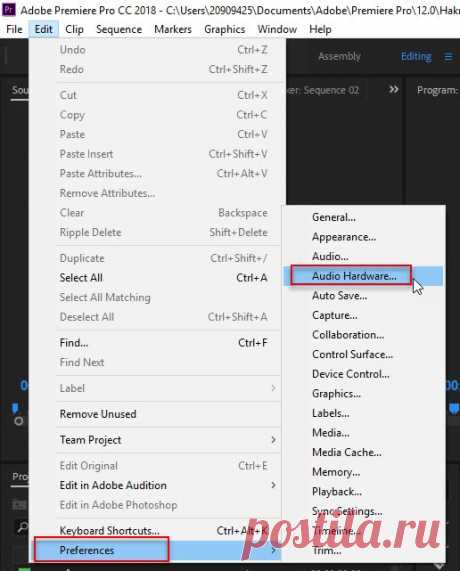Image resolution: width=460 pixels, height=571 pixels.
Task: Open Control Surface... preferences
Action: tap(363, 354)
